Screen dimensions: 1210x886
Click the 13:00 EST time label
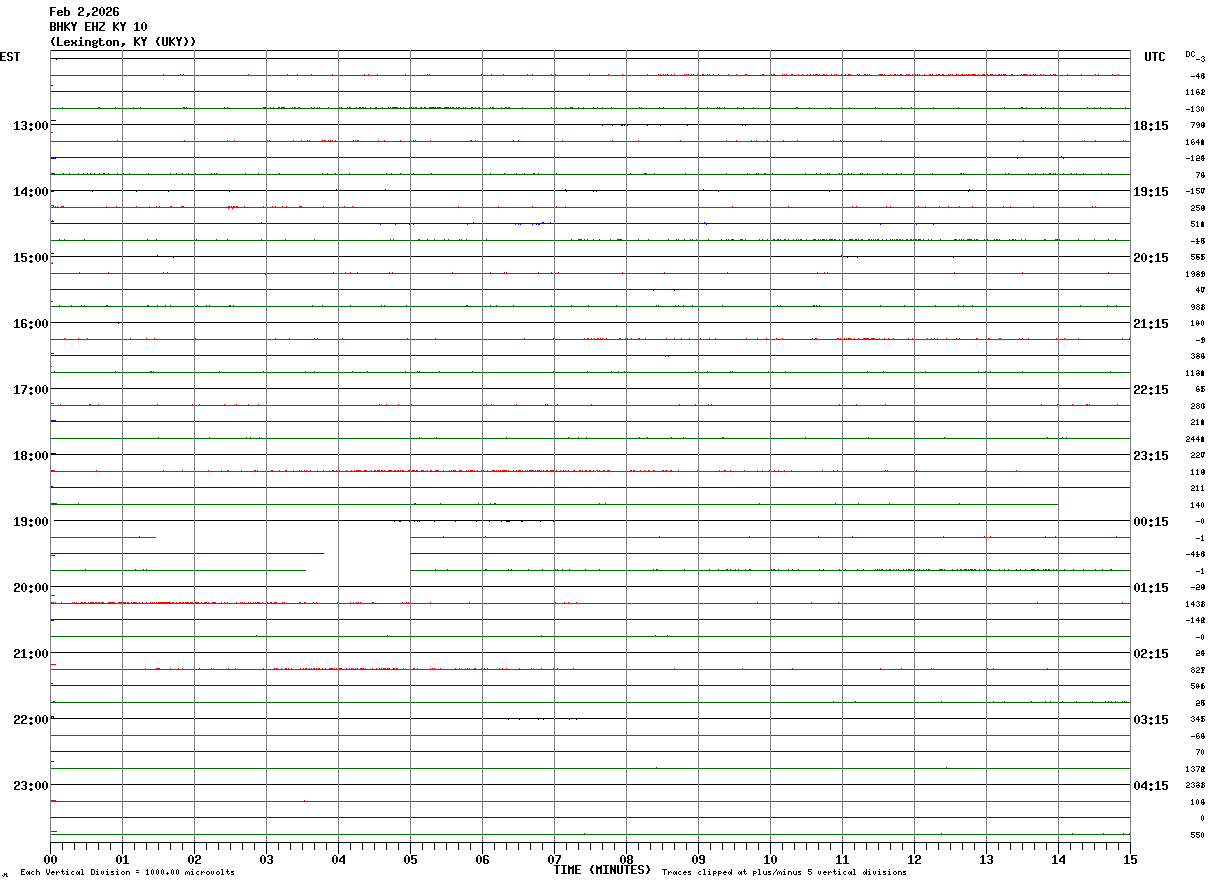(30, 125)
